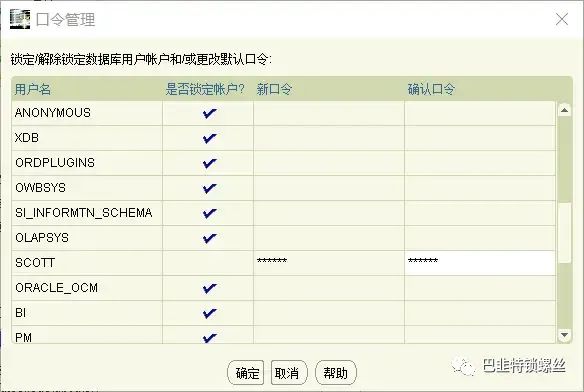
Task: Click the 用户名 column header
Action: (x=33, y=89)
